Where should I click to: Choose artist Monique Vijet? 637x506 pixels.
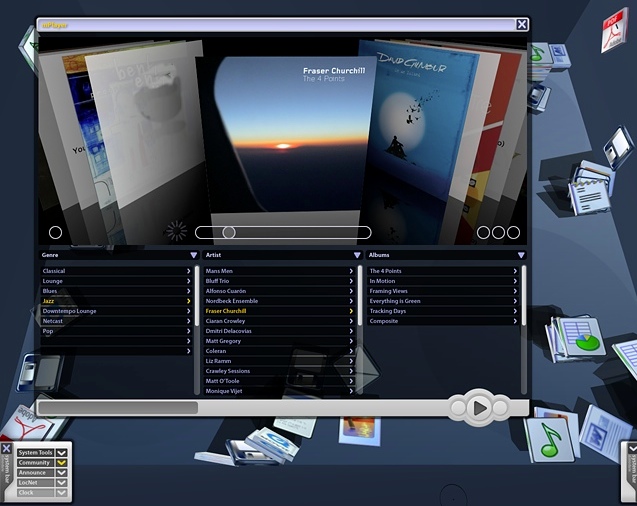pyautogui.click(x=279, y=391)
